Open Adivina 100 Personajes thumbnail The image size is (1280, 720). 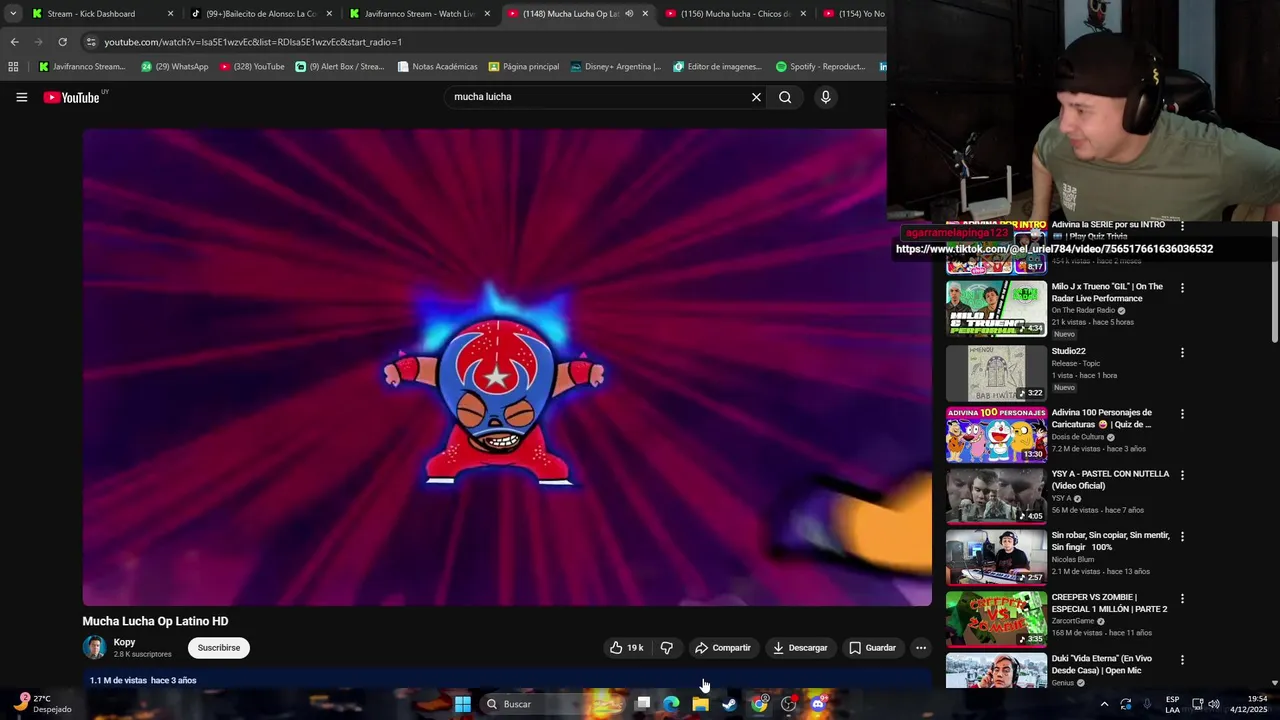pyautogui.click(x=996, y=434)
